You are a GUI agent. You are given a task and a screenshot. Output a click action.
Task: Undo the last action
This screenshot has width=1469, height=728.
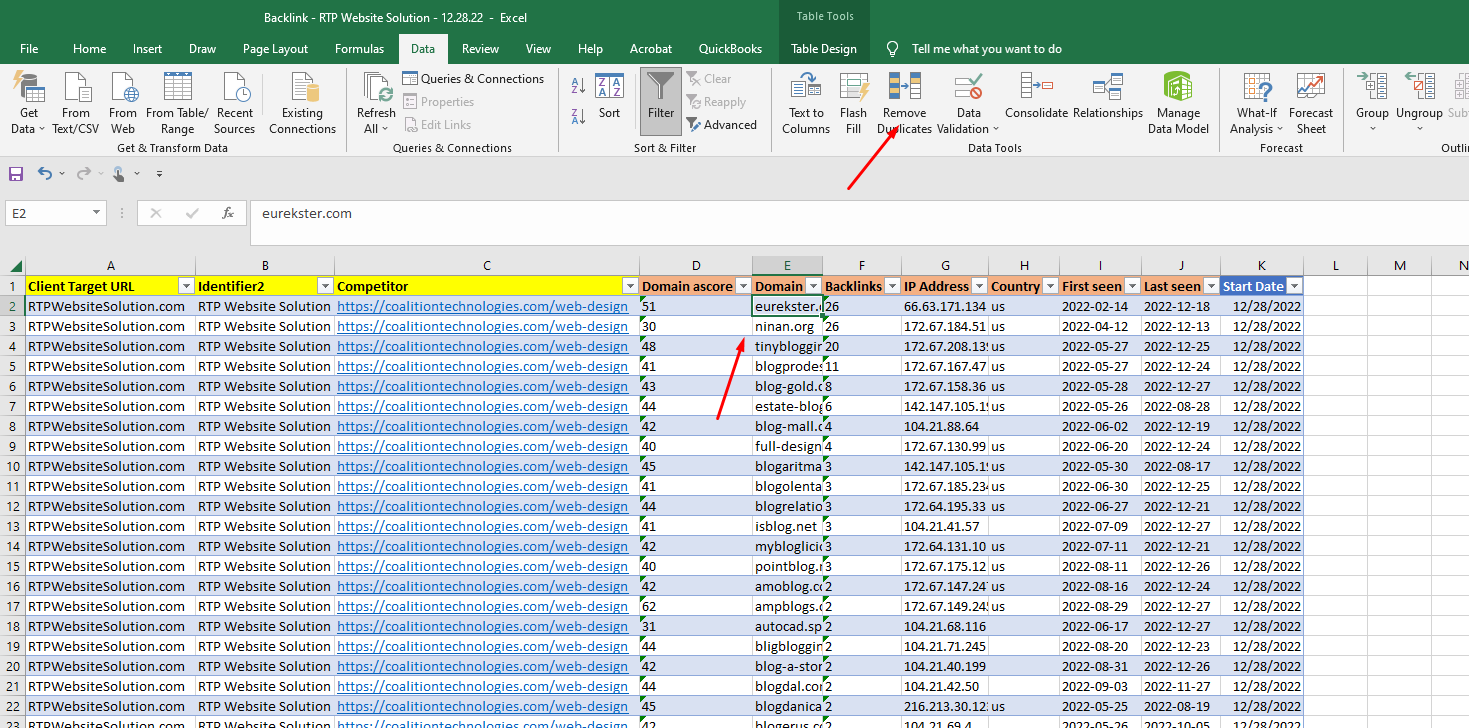(x=45, y=174)
